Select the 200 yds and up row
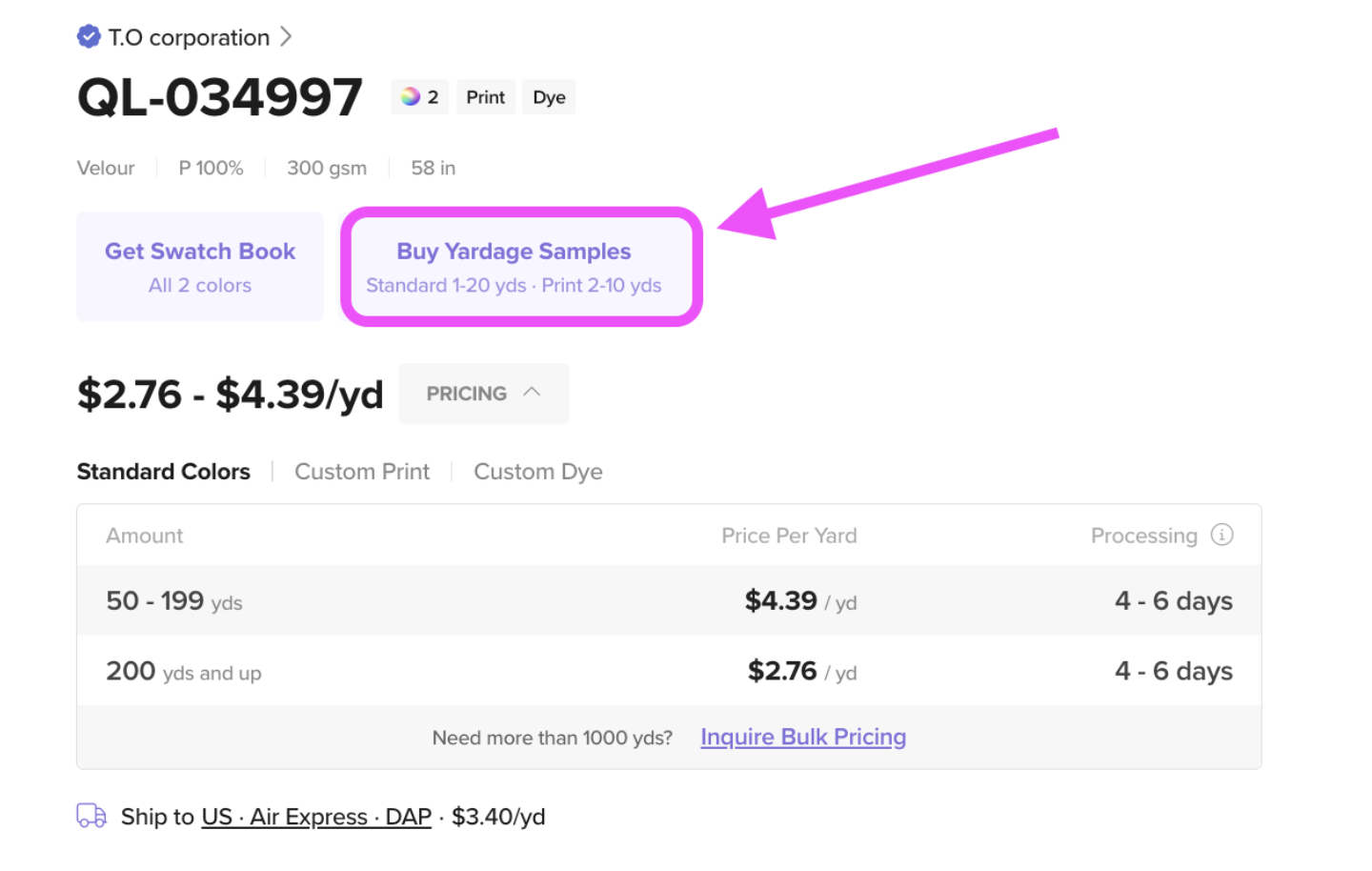The width and height of the screenshot is (1372, 871). (x=669, y=671)
